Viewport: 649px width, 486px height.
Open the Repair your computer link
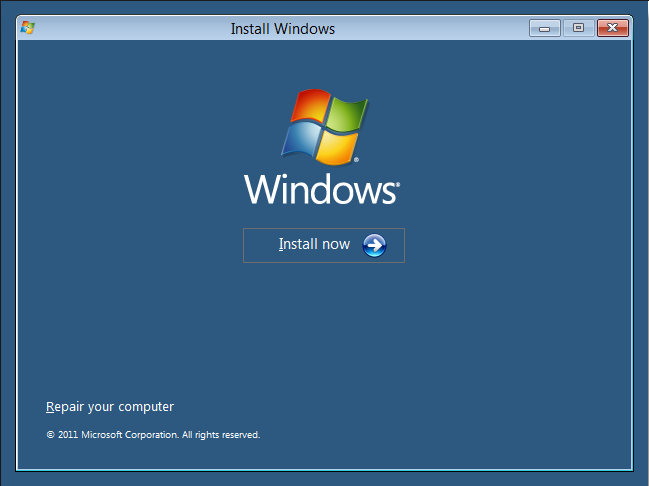(x=110, y=407)
